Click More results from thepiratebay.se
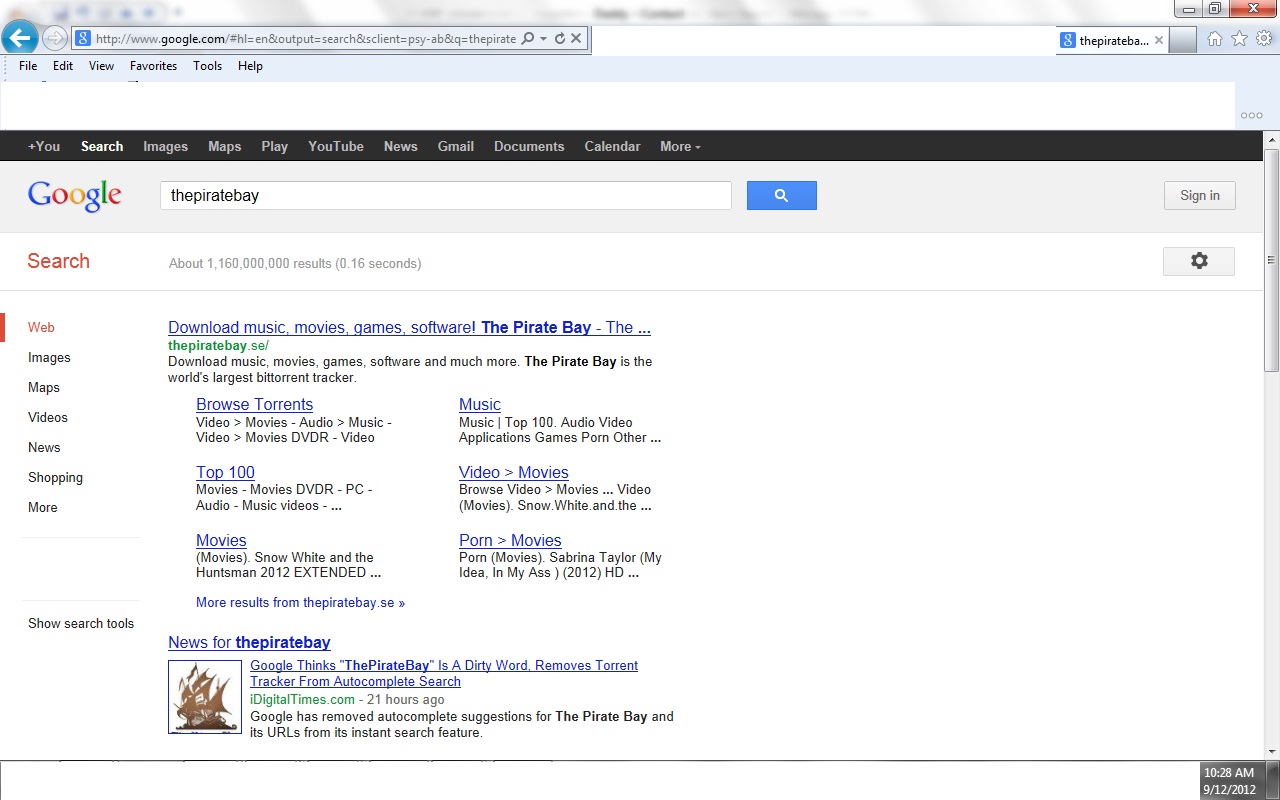 tap(300, 603)
